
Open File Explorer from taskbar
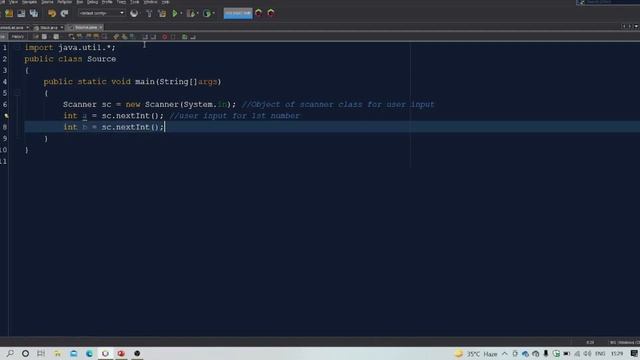[x=58, y=353]
